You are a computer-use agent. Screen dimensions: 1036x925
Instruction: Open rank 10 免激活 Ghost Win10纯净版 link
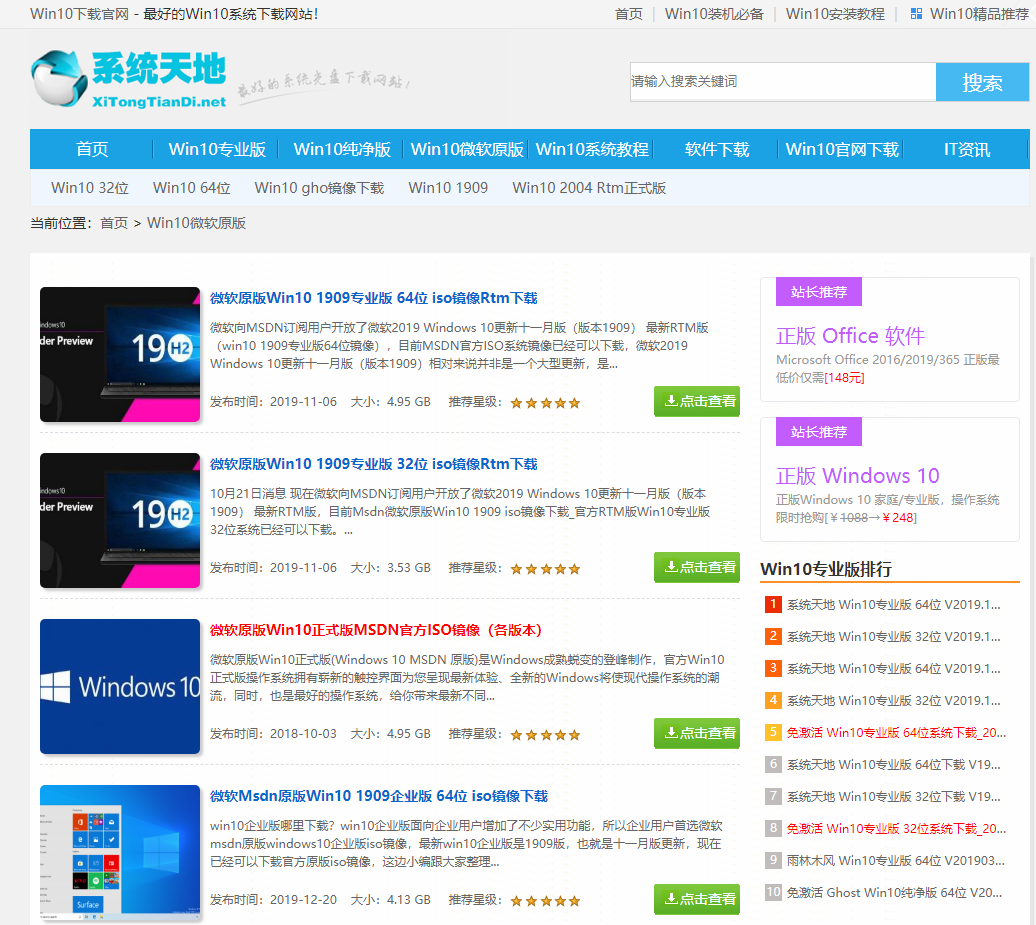coord(894,893)
